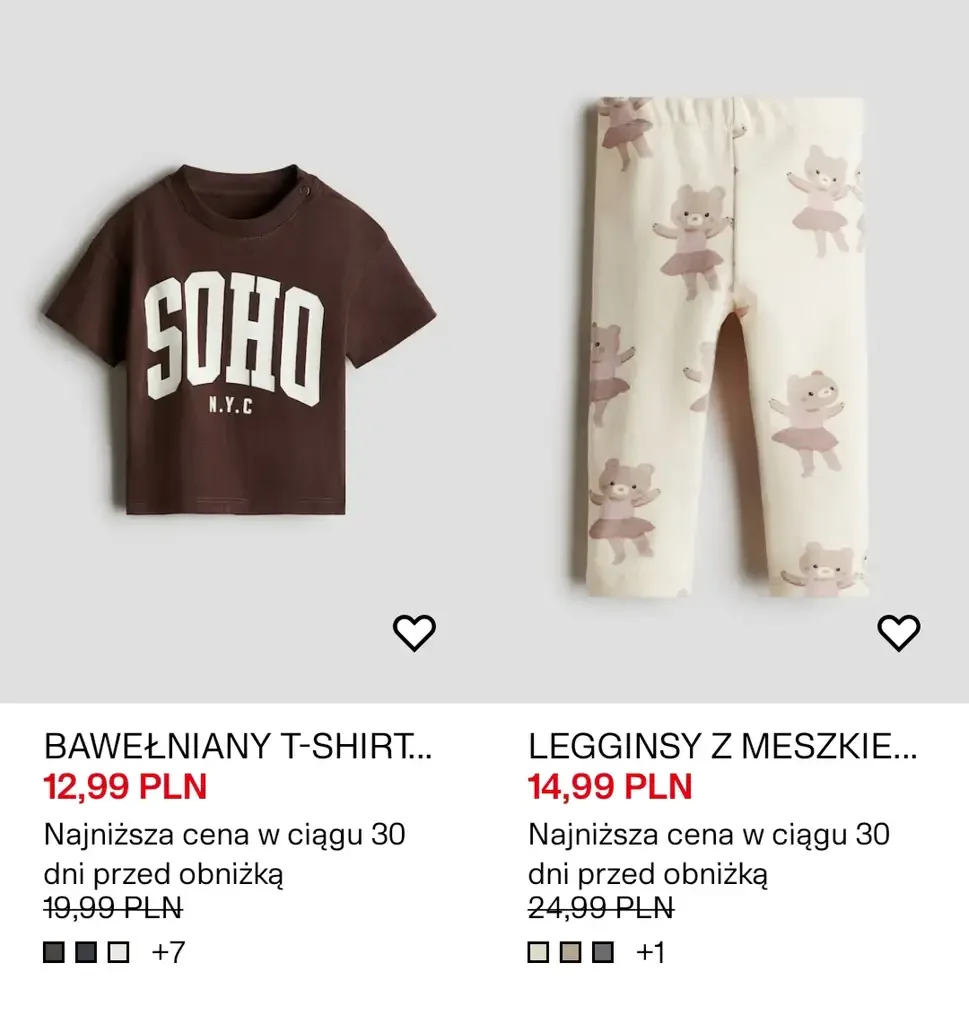Open the ballerina bear leggings image

[x=726, y=346]
